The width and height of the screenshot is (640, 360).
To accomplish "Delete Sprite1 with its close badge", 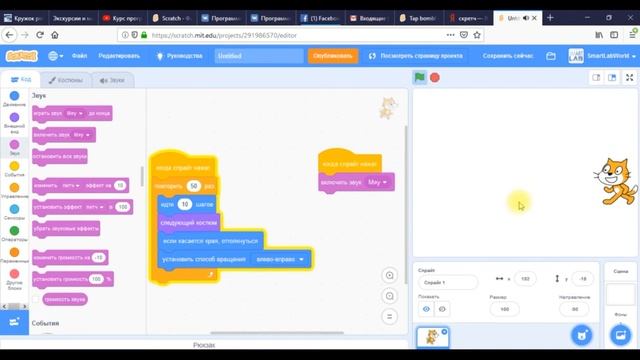I will point(444,331).
